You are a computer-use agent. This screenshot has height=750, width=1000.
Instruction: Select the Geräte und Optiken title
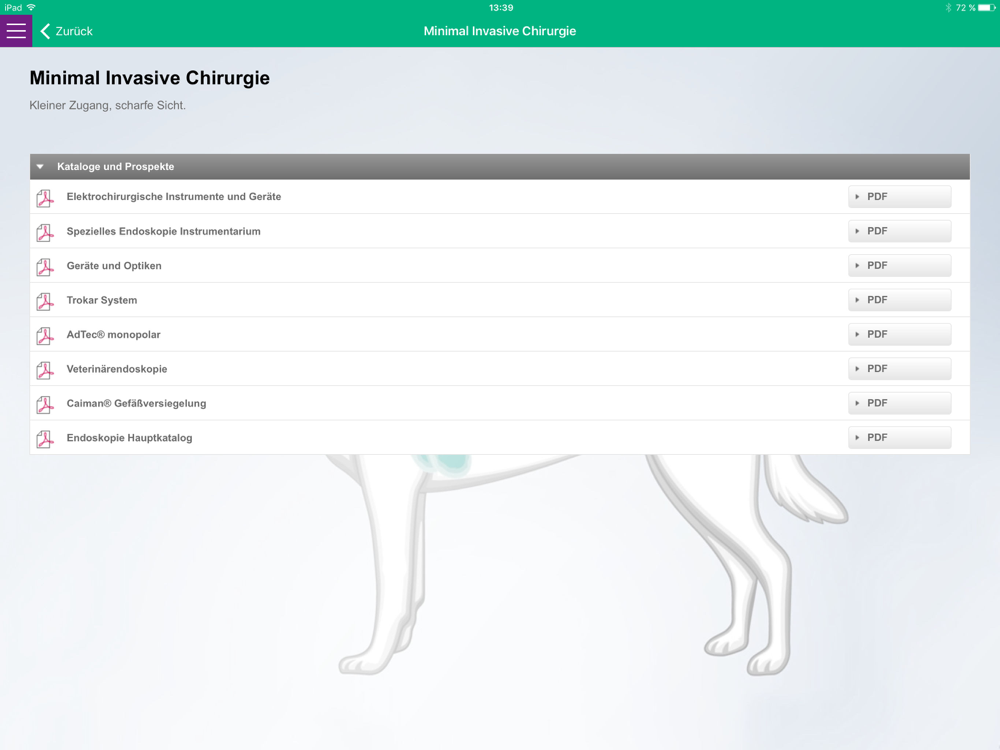(x=114, y=265)
